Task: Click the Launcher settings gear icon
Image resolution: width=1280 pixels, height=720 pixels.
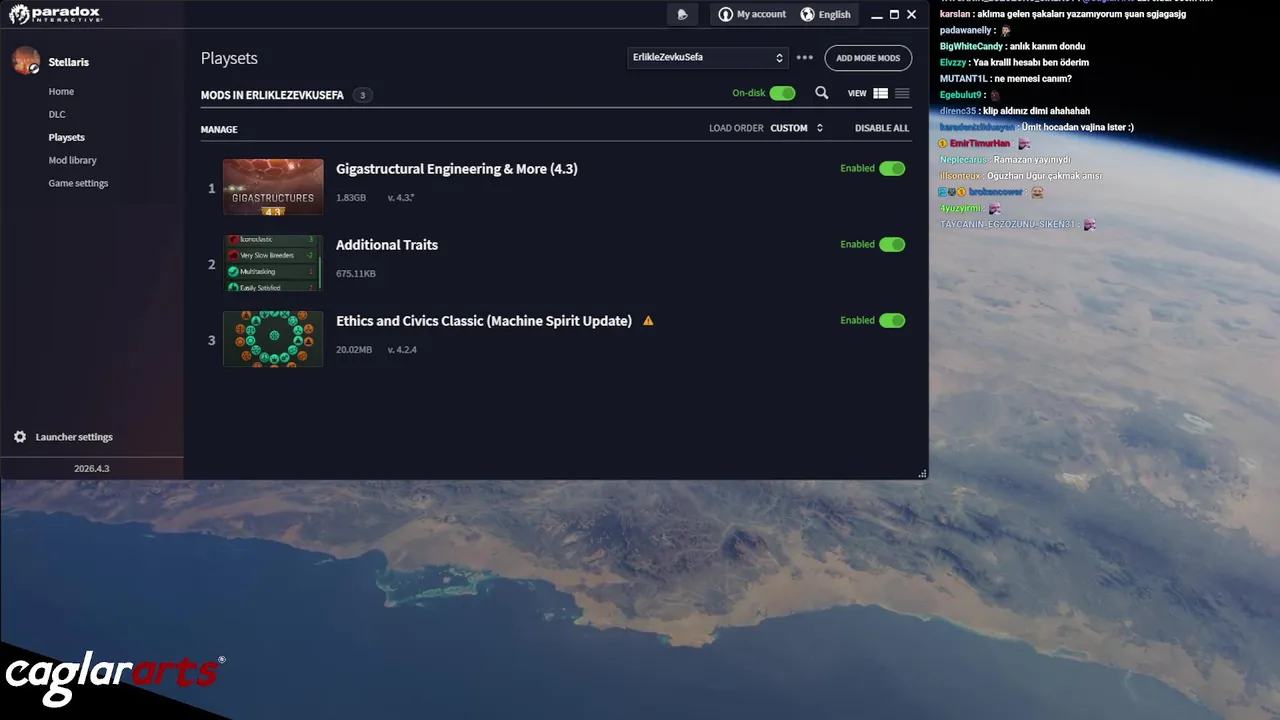Action: click(20, 437)
